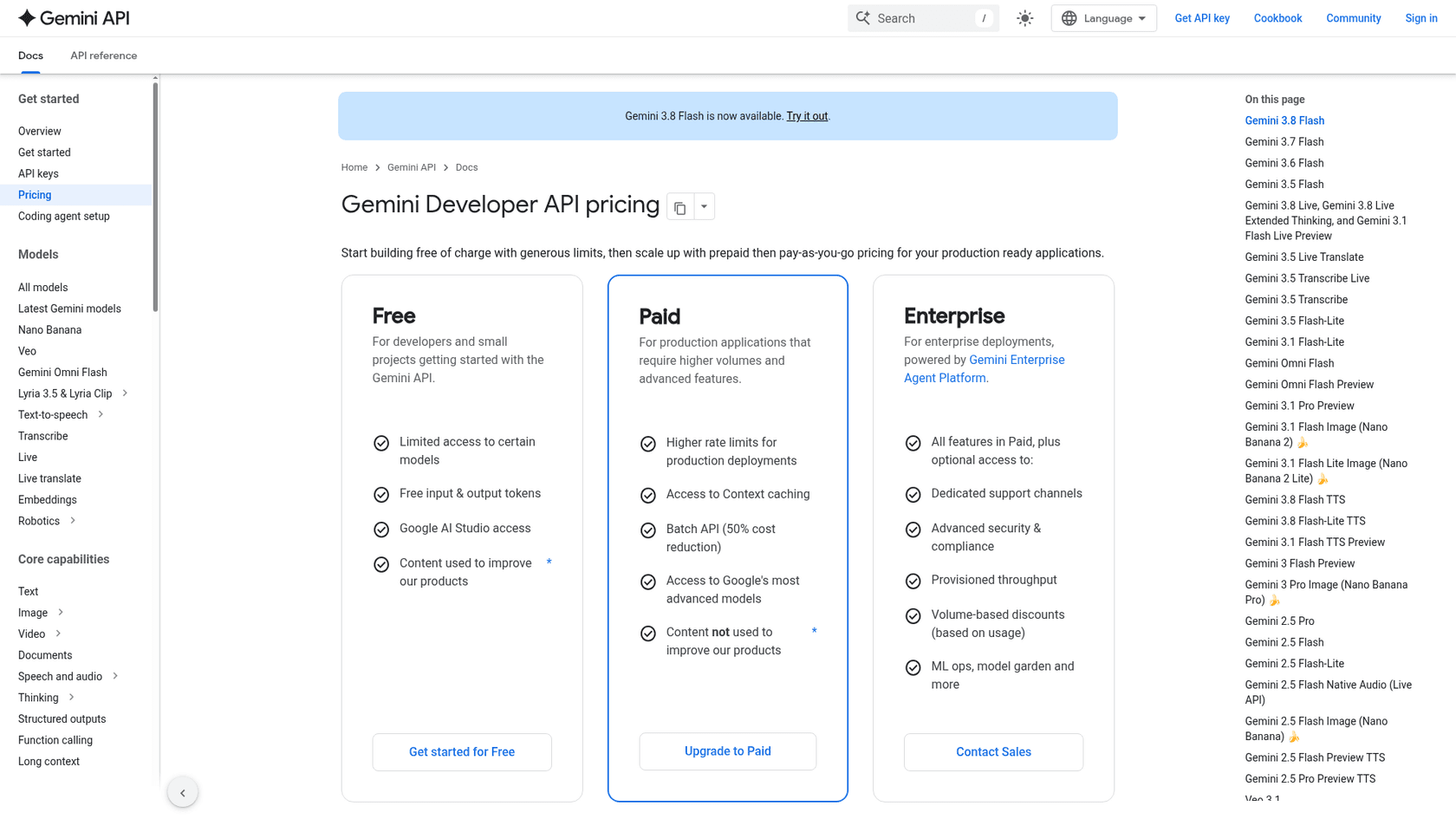The width and height of the screenshot is (1456, 819).
Task: Click the Contact Sales button
Action: coord(993,752)
